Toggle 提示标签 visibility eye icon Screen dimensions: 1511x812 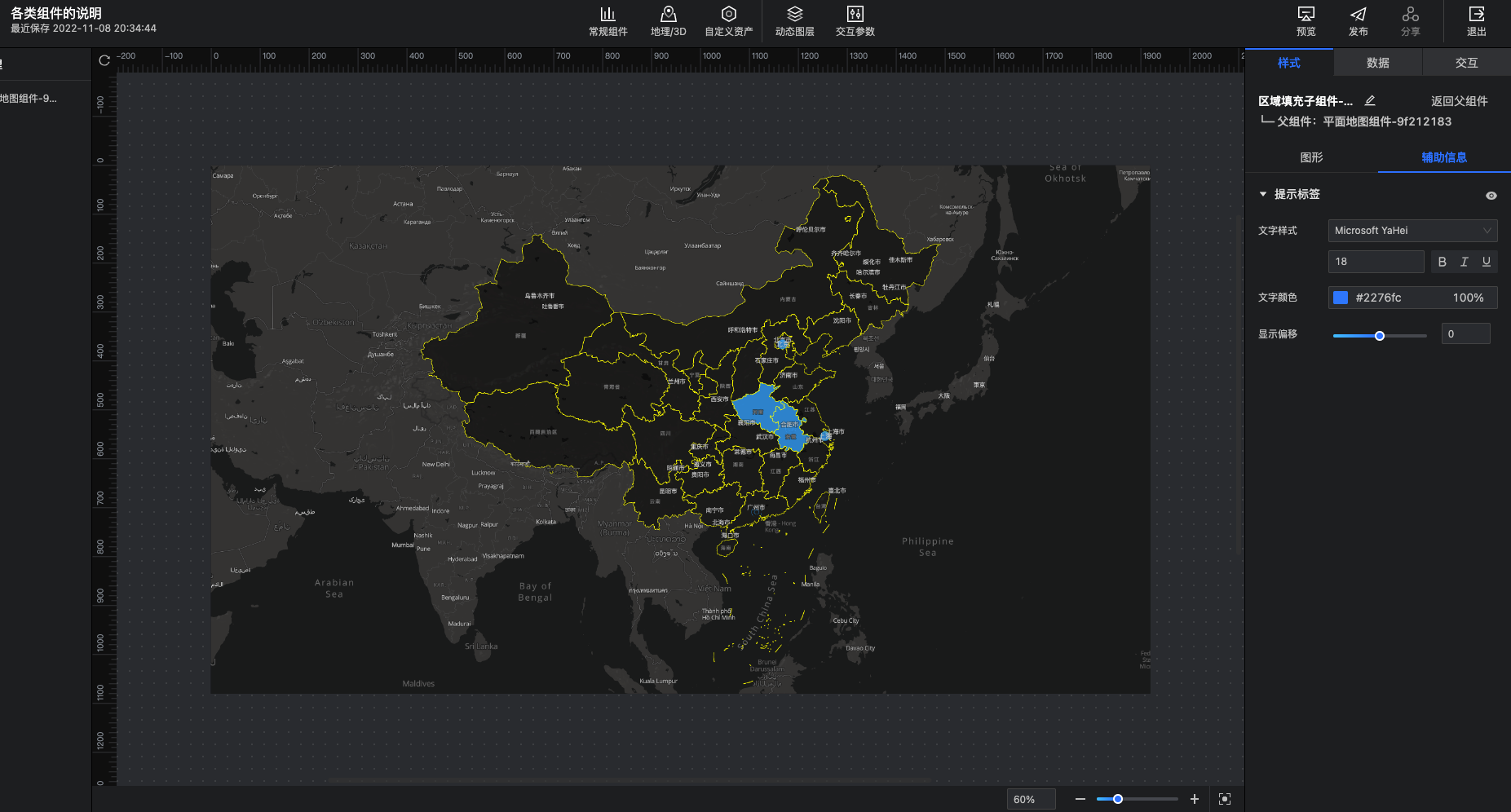pyautogui.click(x=1491, y=196)
